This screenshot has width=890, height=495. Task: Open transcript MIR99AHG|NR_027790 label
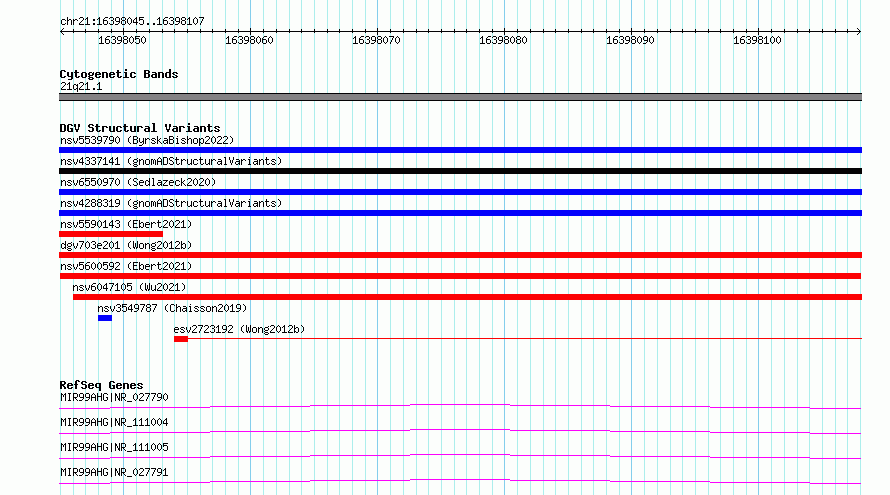(x=114, y=397)
